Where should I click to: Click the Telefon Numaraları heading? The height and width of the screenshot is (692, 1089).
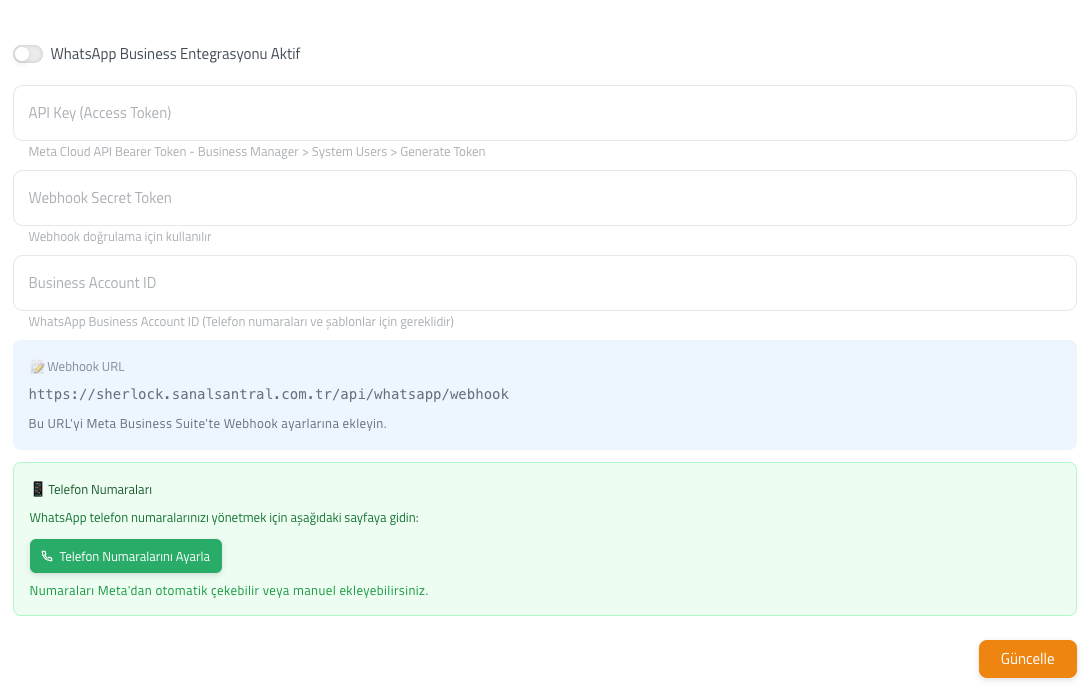click(100, 490)
